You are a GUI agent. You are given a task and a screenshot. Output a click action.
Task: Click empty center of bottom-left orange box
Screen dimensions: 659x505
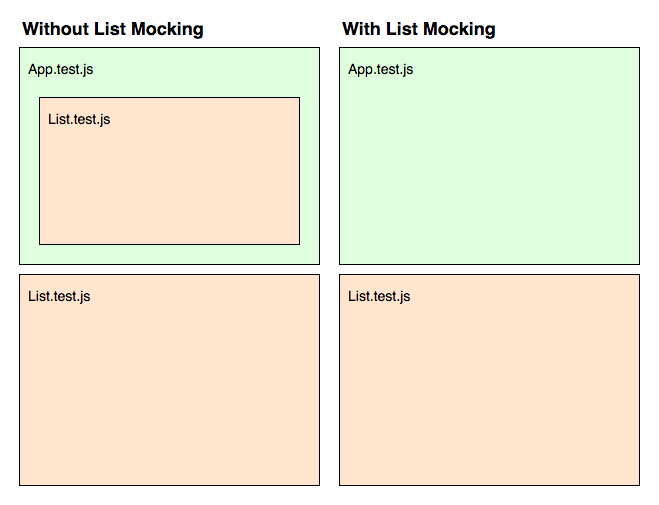click(x=169, y=390)
